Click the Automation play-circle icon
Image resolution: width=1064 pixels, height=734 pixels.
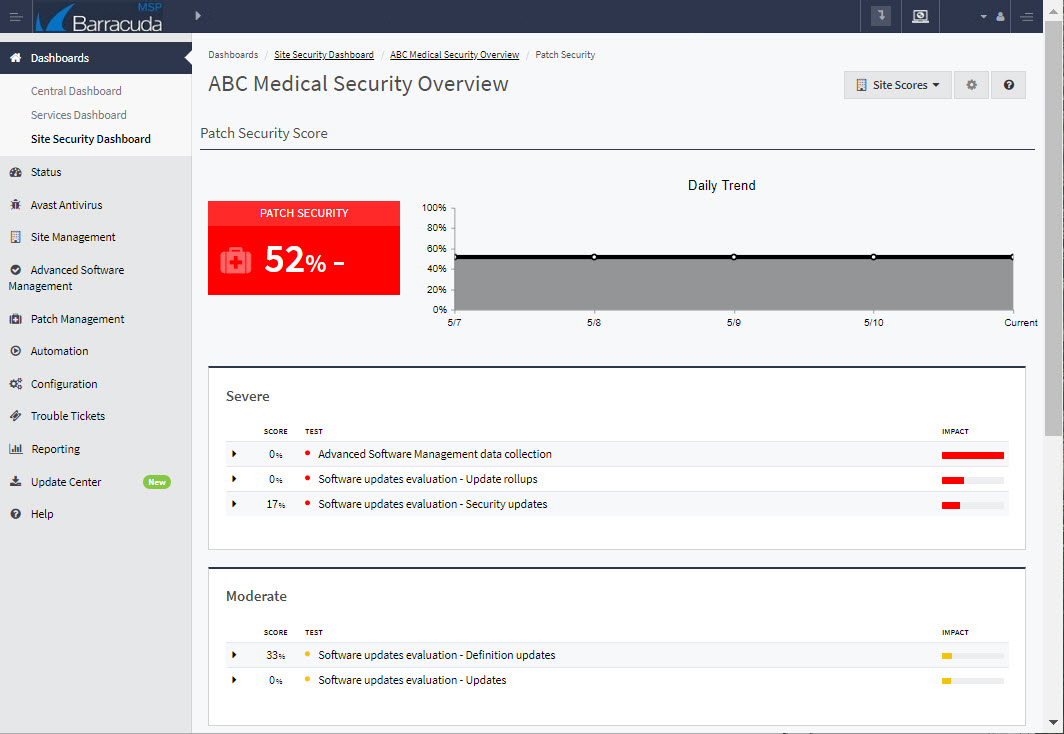[16, 351]
